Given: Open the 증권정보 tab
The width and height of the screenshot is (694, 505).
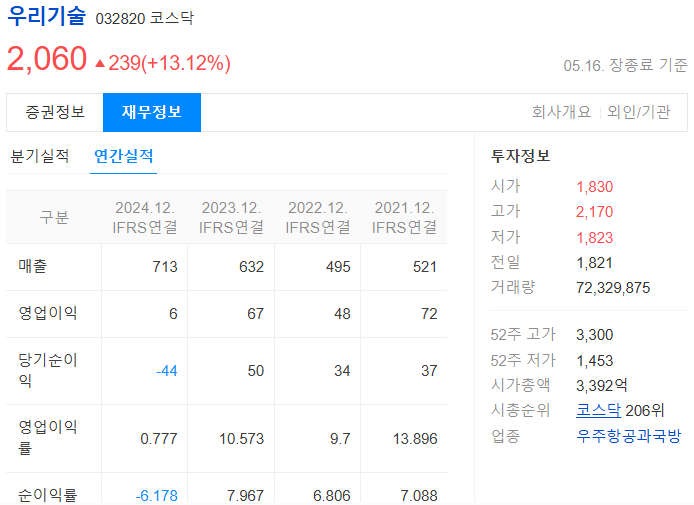Looking at the screenshot, I should pos(55,112).
